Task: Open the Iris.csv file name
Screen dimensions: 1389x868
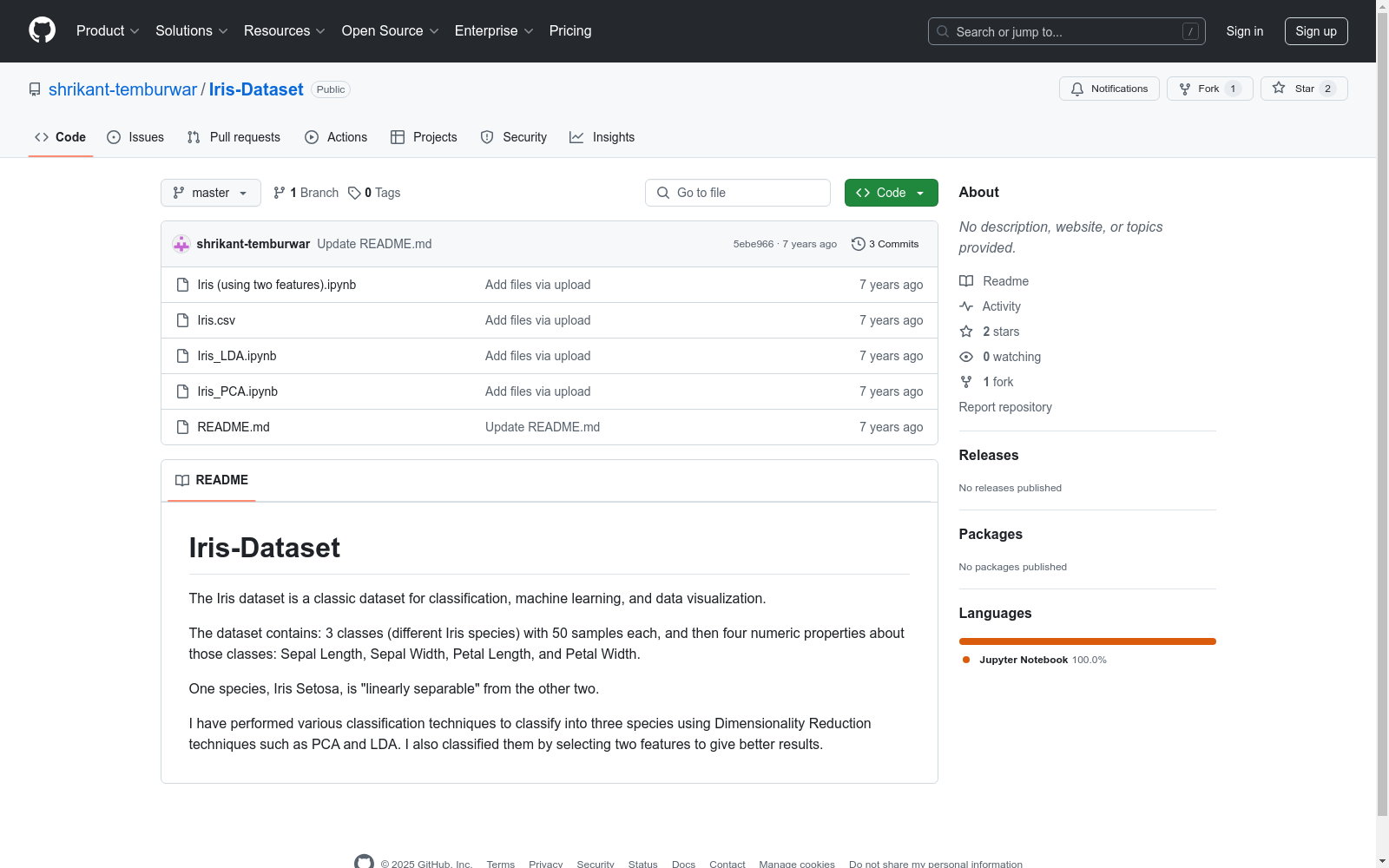Action: point(216,320)
